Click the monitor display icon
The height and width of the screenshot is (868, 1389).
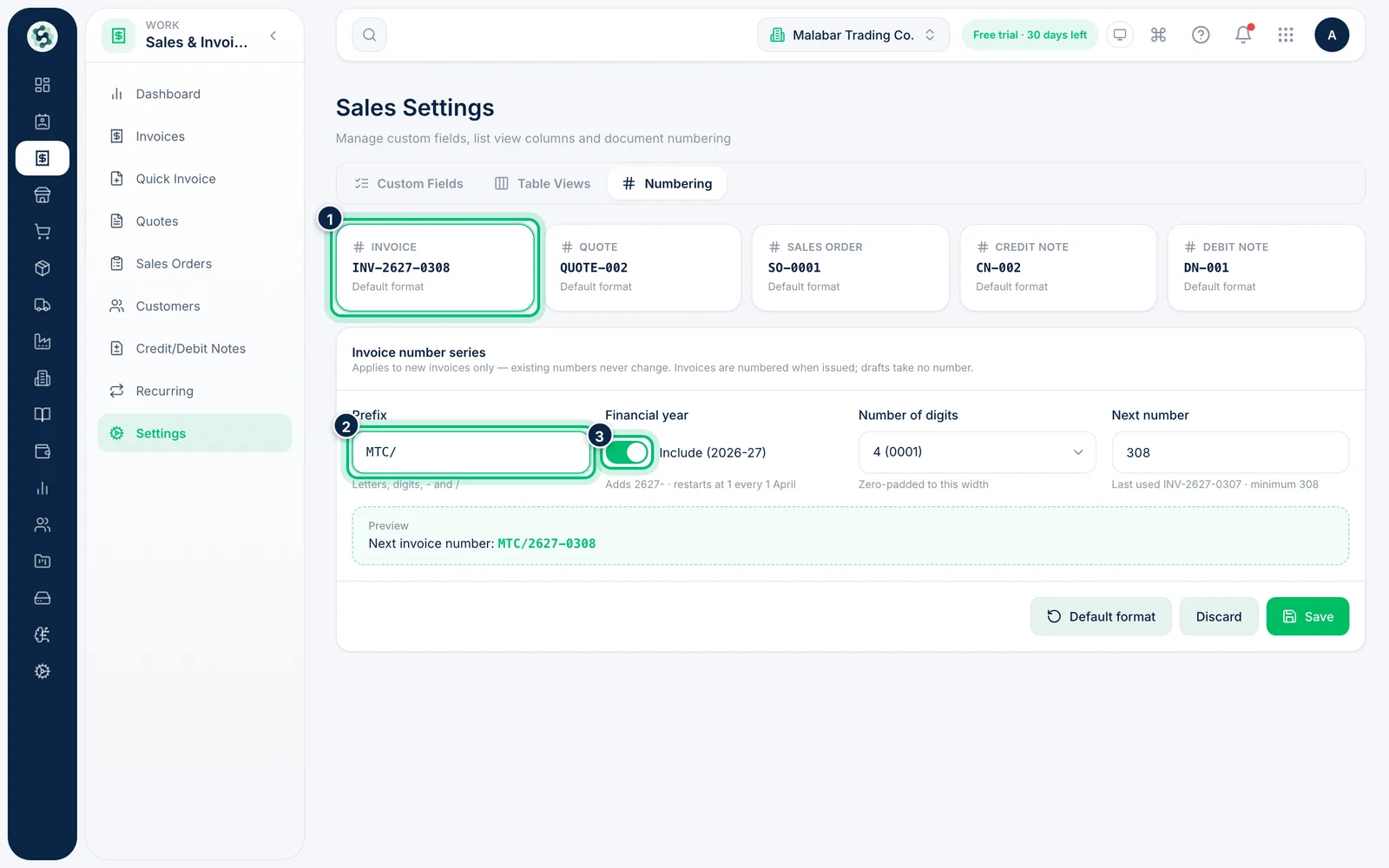pos(1120,35)
